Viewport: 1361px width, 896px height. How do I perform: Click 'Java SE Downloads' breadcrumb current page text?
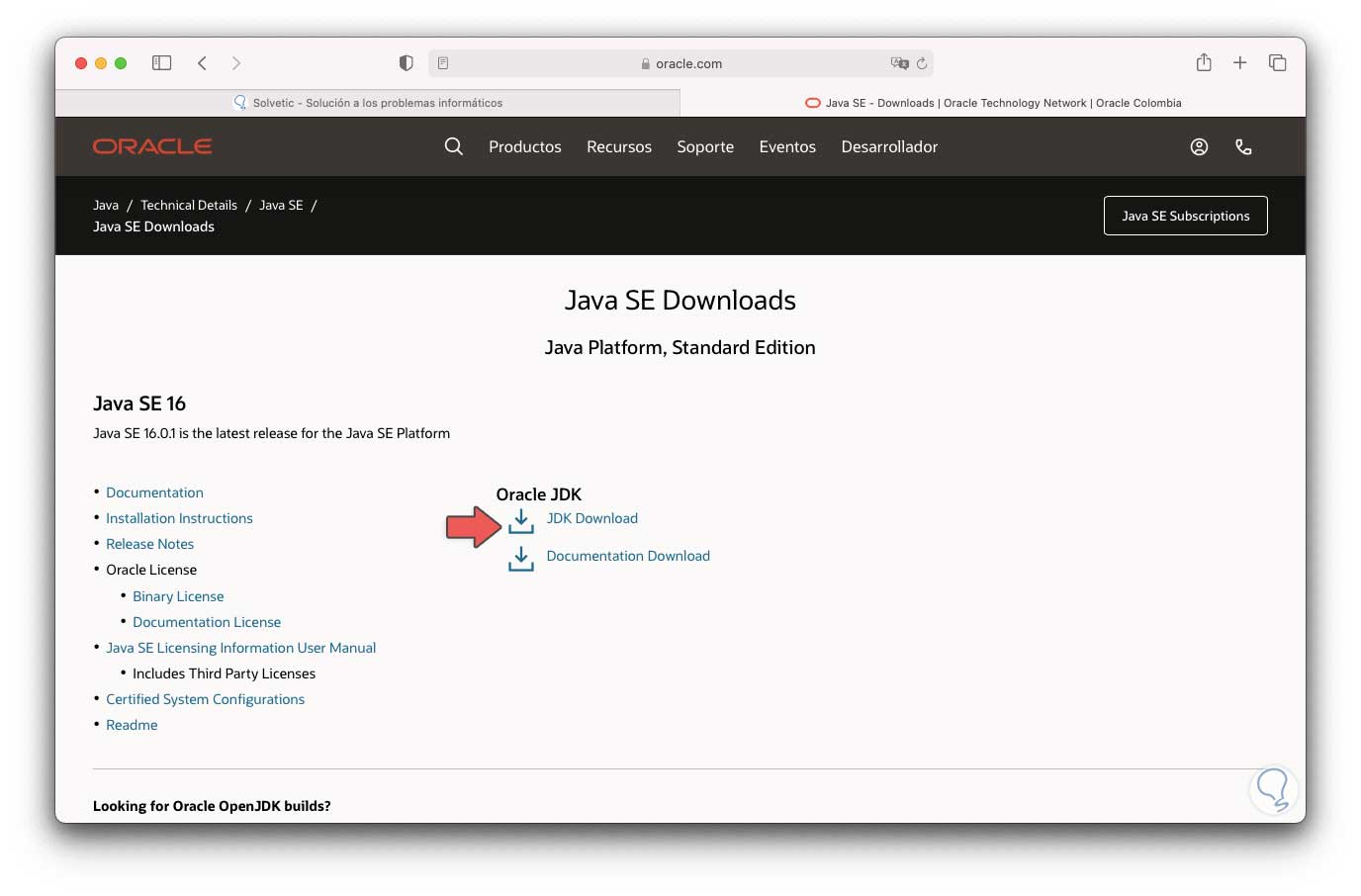click(x=153, y=226)
